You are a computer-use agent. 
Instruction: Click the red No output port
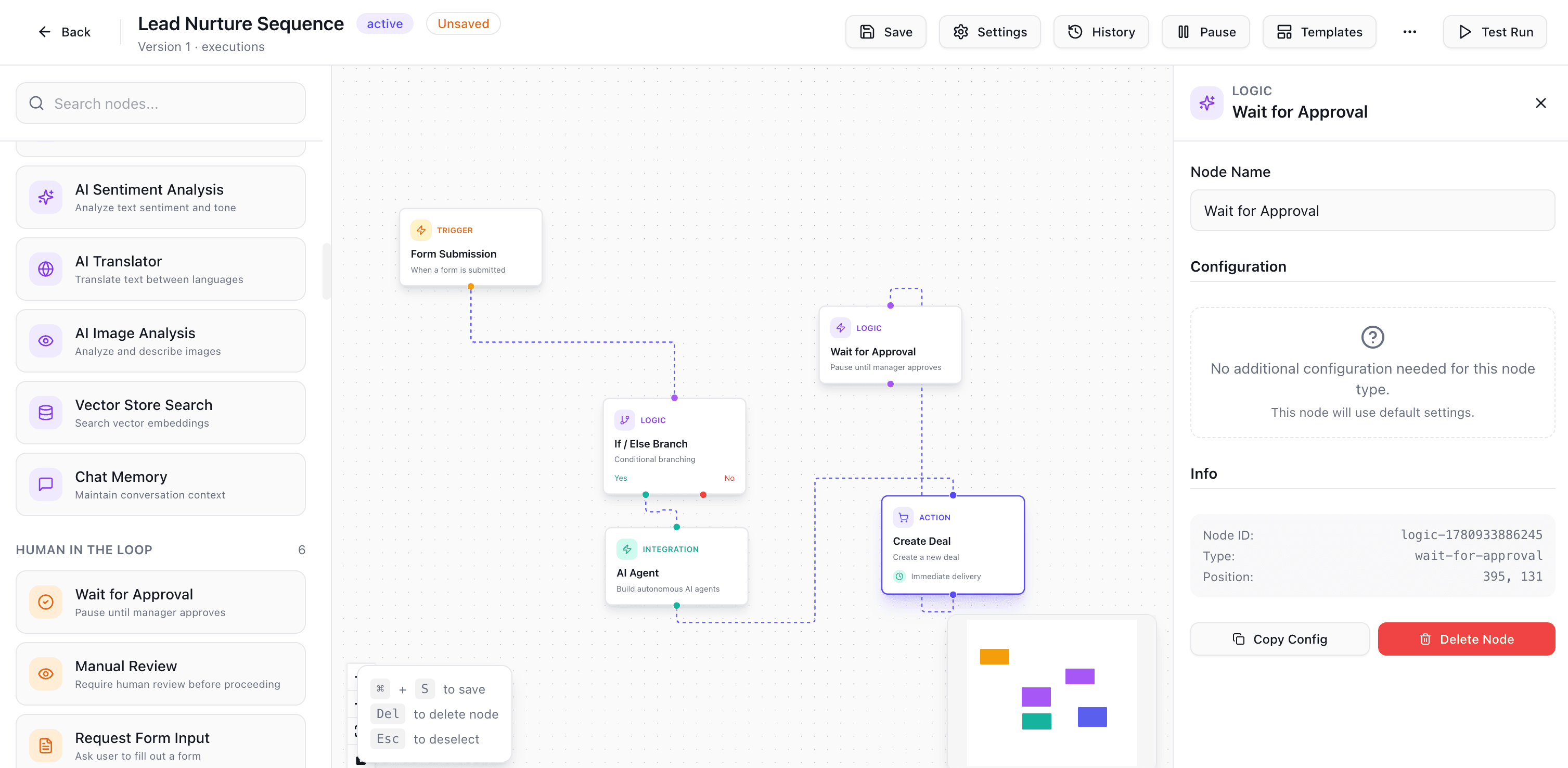(x=703, y=495)
